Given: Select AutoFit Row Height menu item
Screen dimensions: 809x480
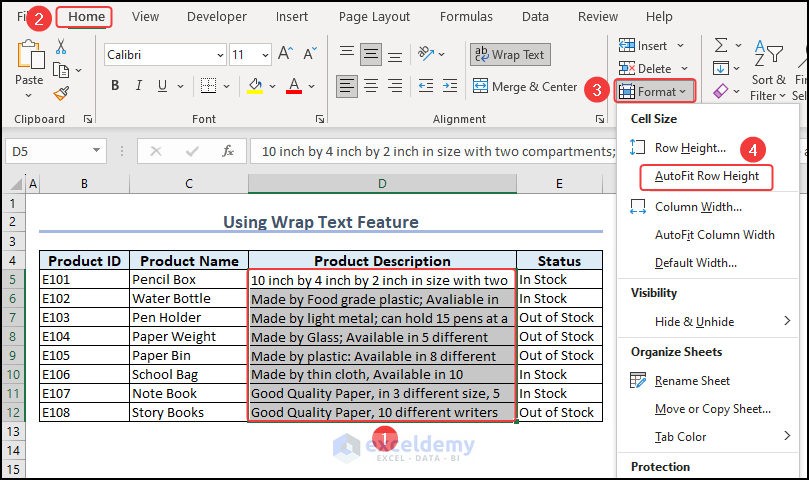Looking at the screenshot, I should click(x=706, y=176).
